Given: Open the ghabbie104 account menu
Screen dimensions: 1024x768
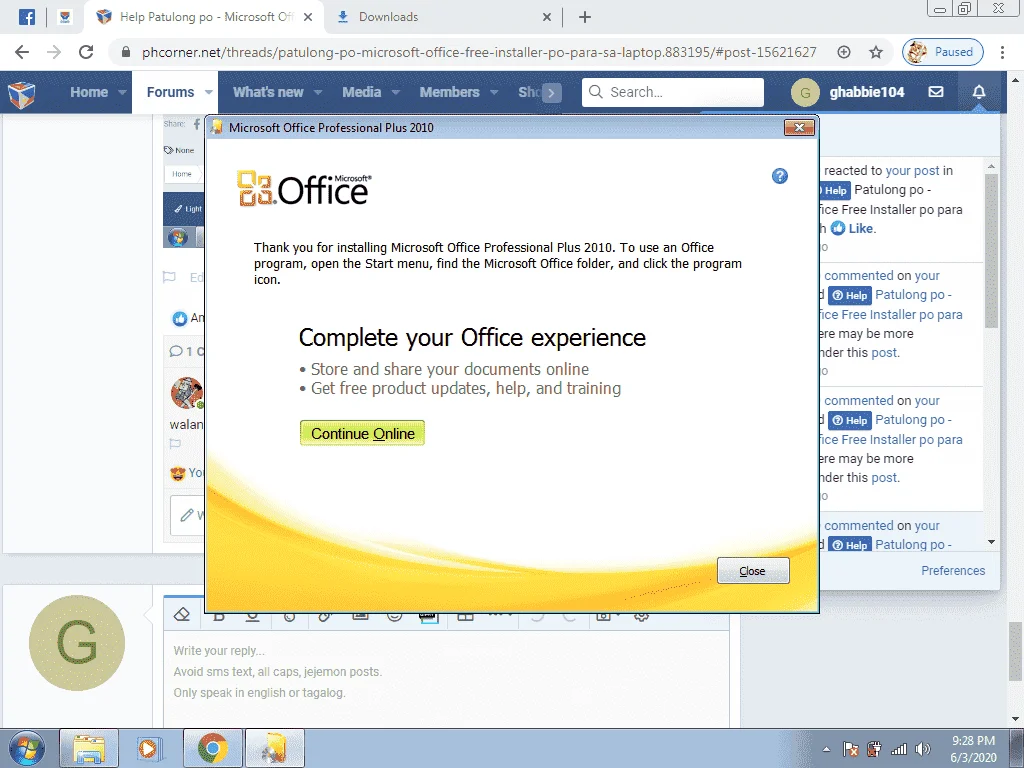Looking at the screenshot, I should pyautogui.click(x=867, y=92).
